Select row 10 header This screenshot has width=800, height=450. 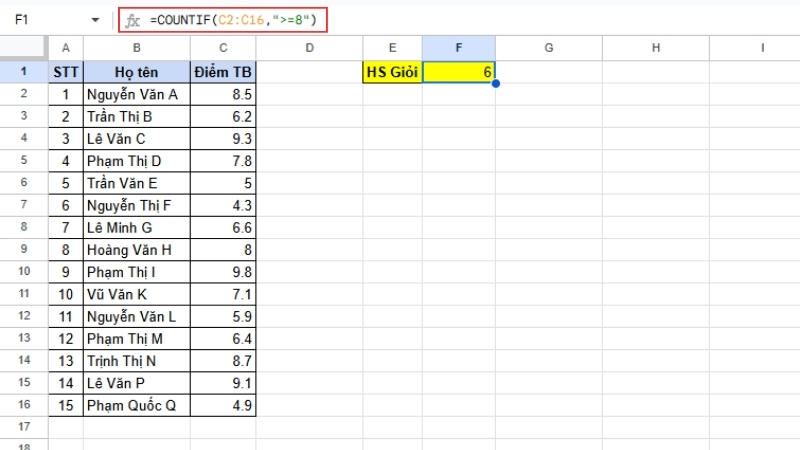click(24, 271)
